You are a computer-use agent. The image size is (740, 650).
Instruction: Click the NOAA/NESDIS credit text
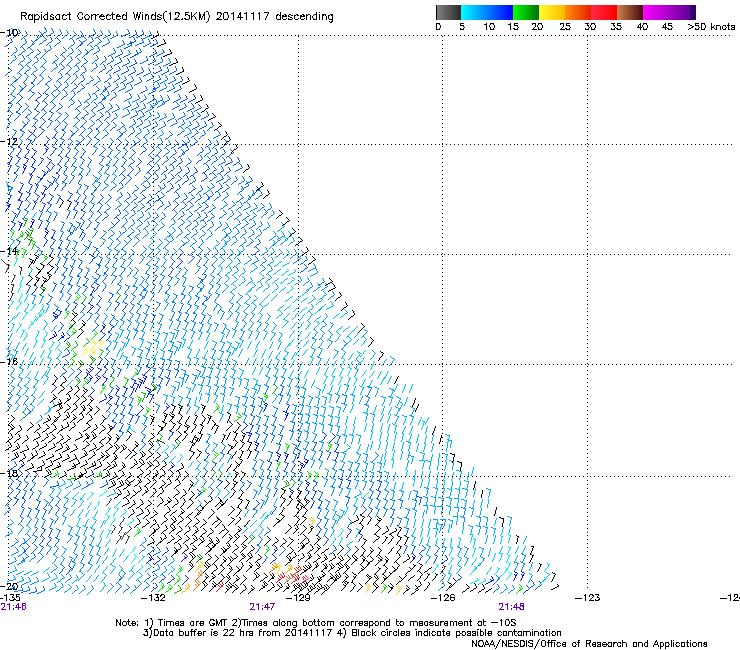tap(589, 644)
